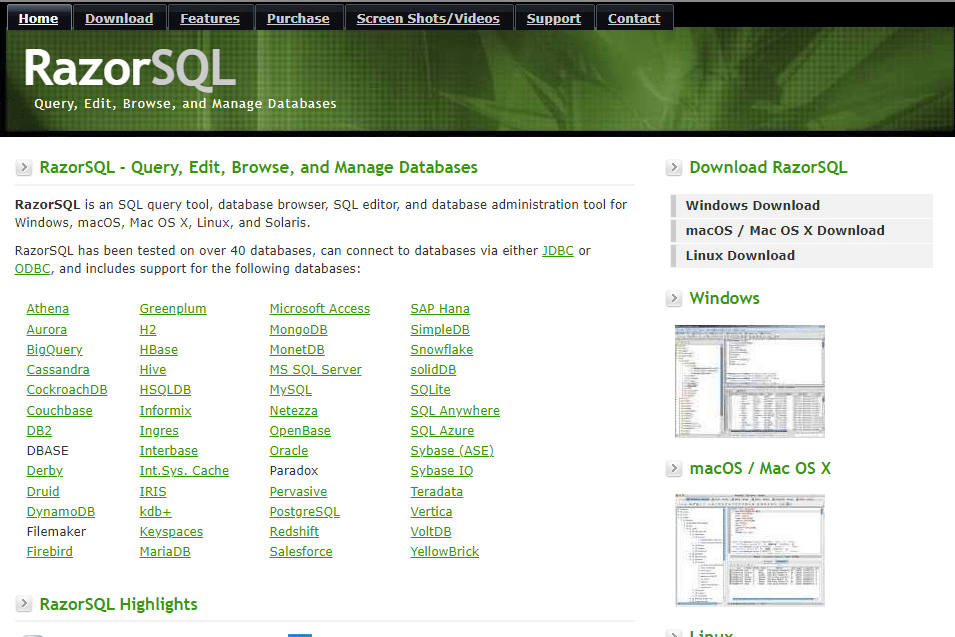
Task: Open the Cassandra link
Action: tap(58, 370)
